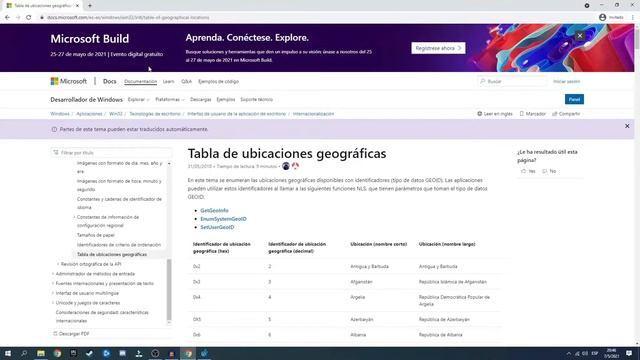Close the Microsoft Build banner
Image resolution: width=640 pixels, height=360 pixels.
pos(580,36)
